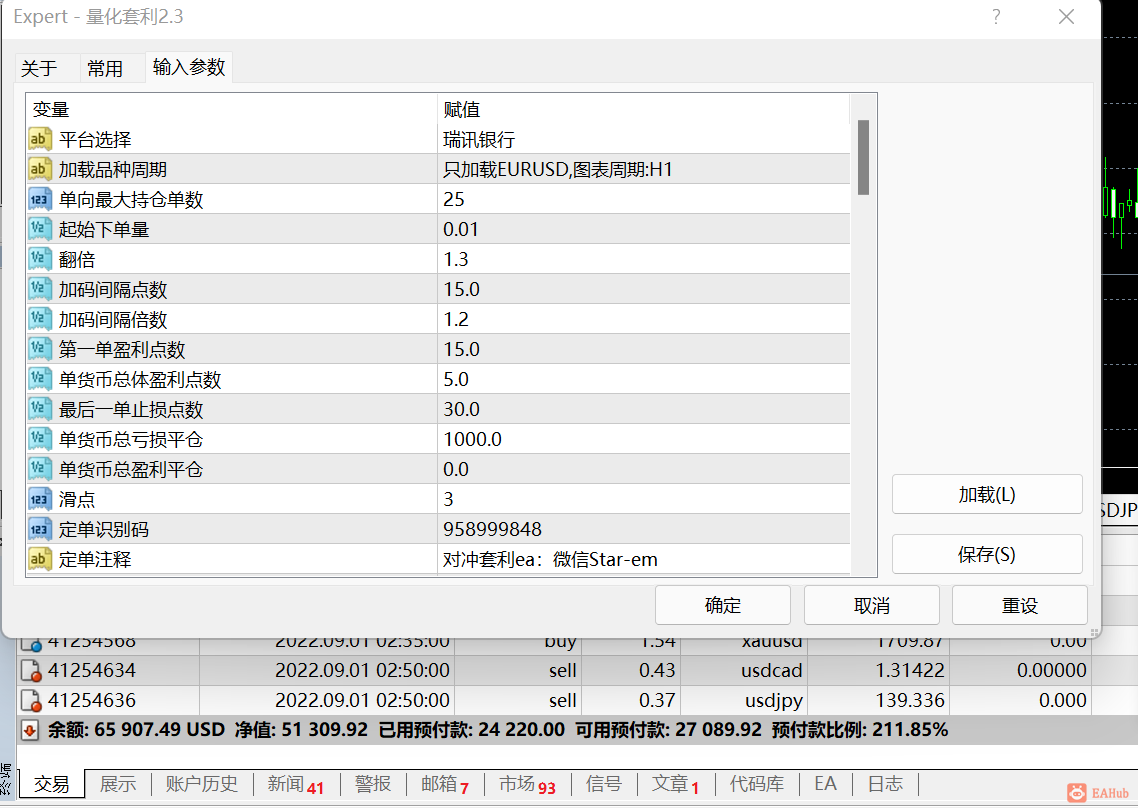Edit the 加载品种周期 value cell
The image size is (1138, 808).
click(x=644, y=169)
